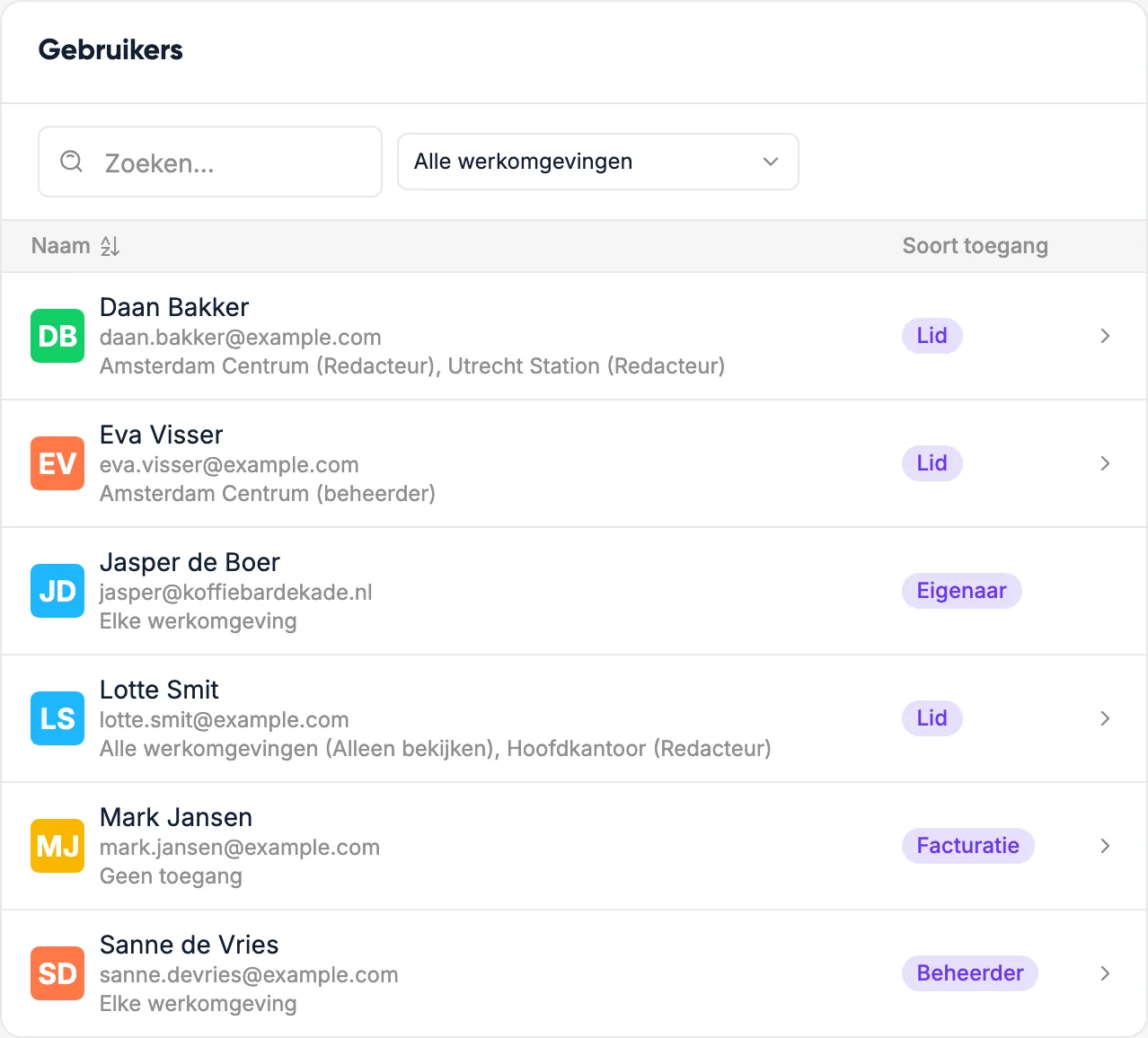Click Daan Bakker's Amsterdam Centrum, Utrecht Station text

coord(412,366)
